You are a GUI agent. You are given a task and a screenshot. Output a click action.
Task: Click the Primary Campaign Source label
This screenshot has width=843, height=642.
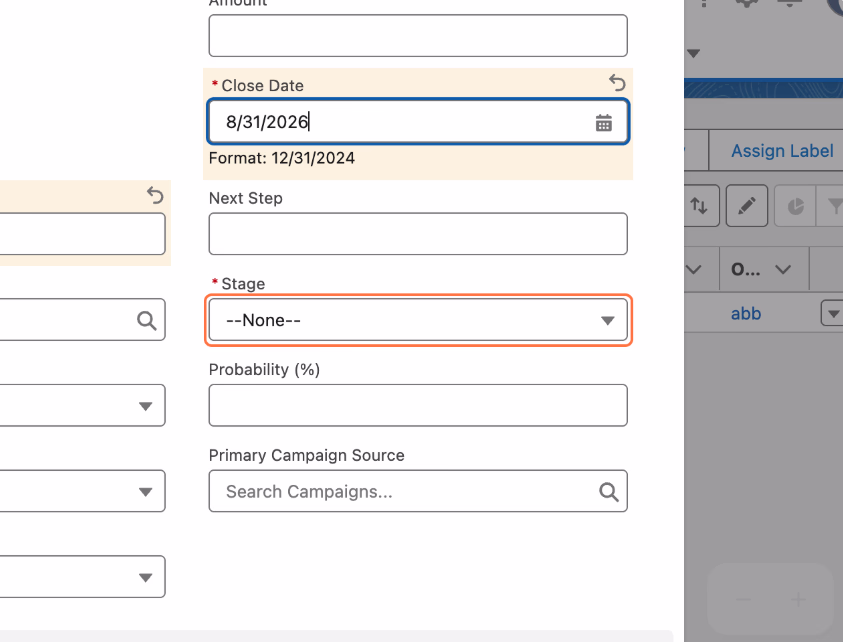coord(306,455)
